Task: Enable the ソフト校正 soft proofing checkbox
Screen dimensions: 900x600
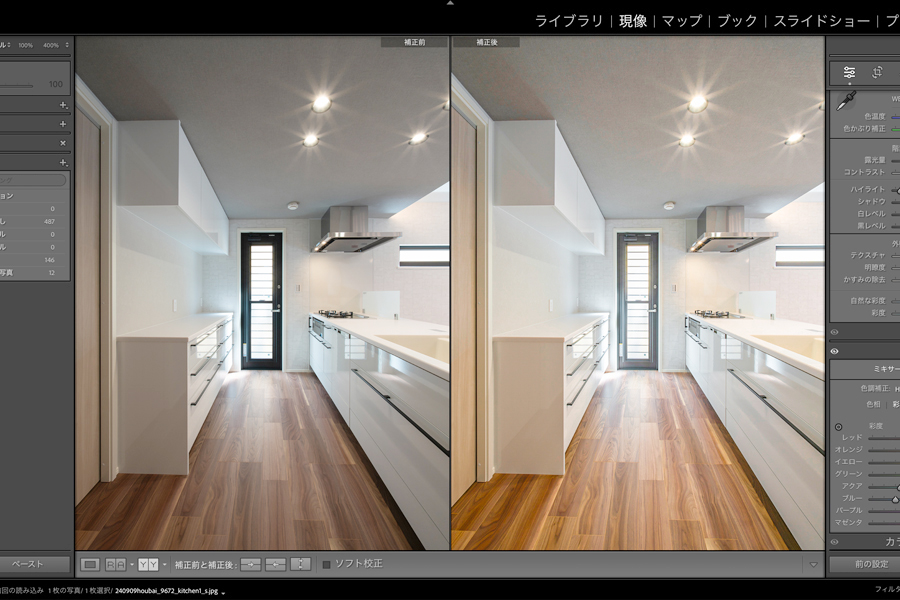Action: click(326, 564)
